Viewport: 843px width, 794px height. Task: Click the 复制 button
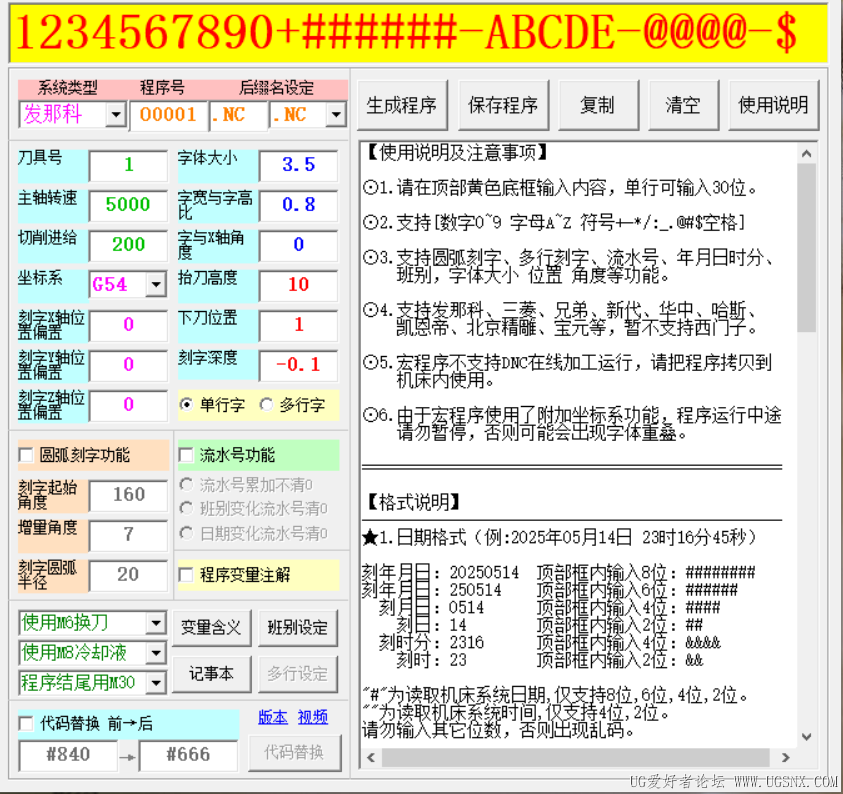[598, 105]
